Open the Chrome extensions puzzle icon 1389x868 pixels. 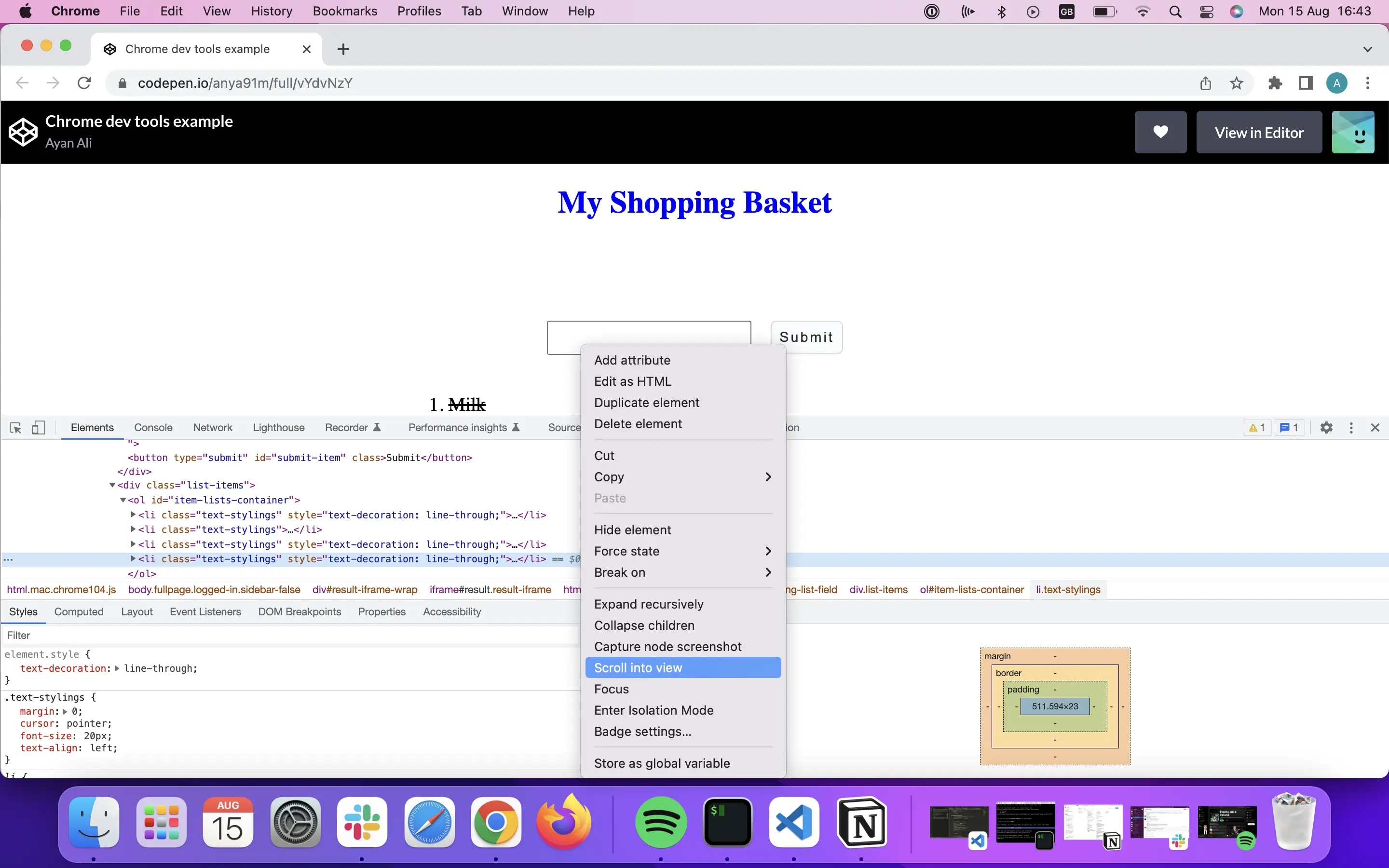[1275, 83]
